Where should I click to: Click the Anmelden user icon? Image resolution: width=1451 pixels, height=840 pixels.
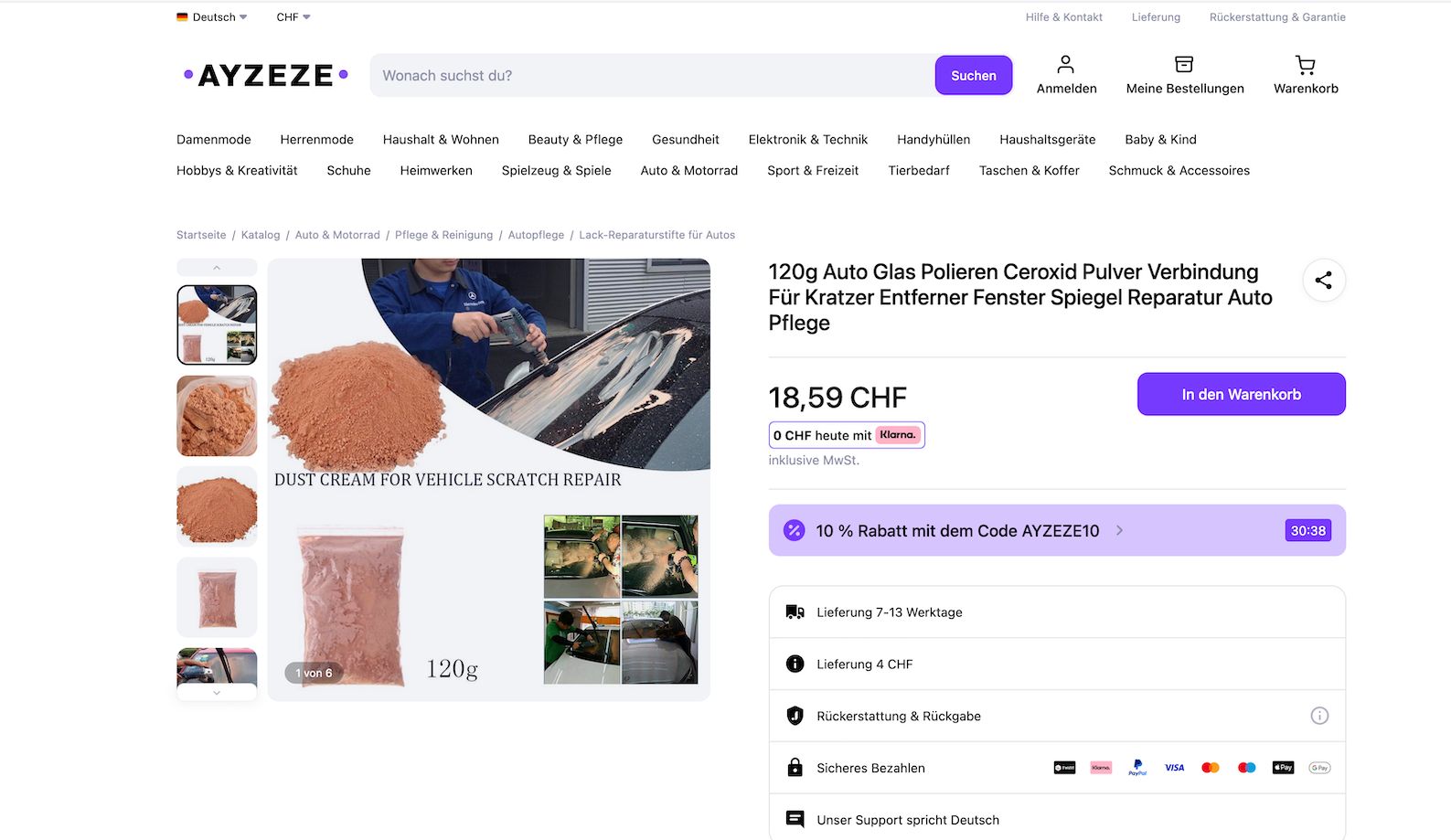click(x=1065, y=66)
